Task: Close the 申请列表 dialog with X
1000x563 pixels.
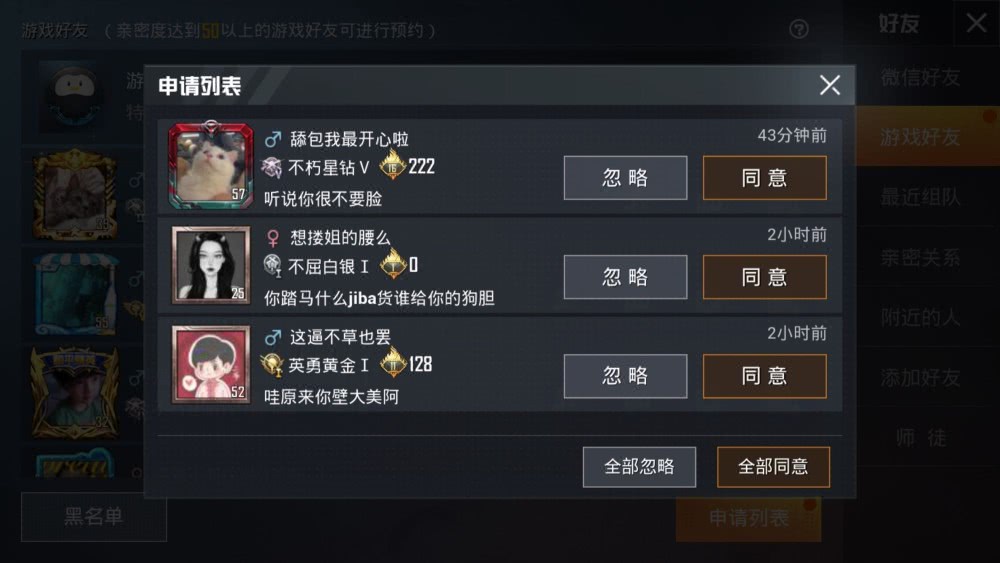Action: (830, 85)
